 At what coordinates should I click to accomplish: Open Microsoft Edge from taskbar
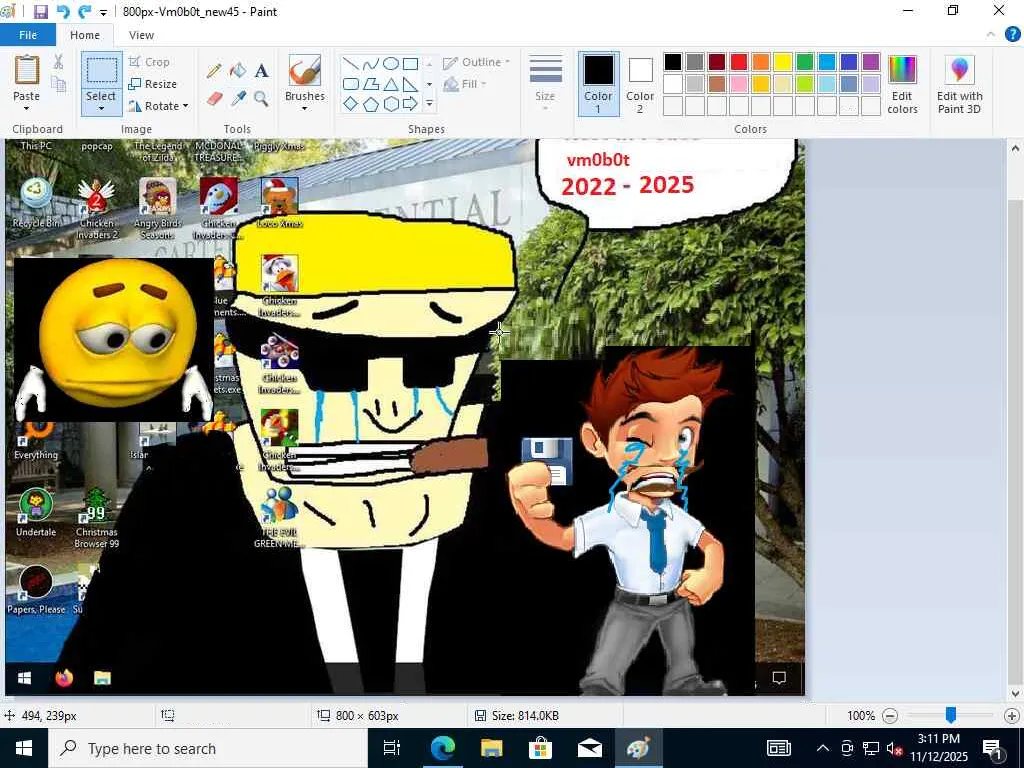coord(442,748)
